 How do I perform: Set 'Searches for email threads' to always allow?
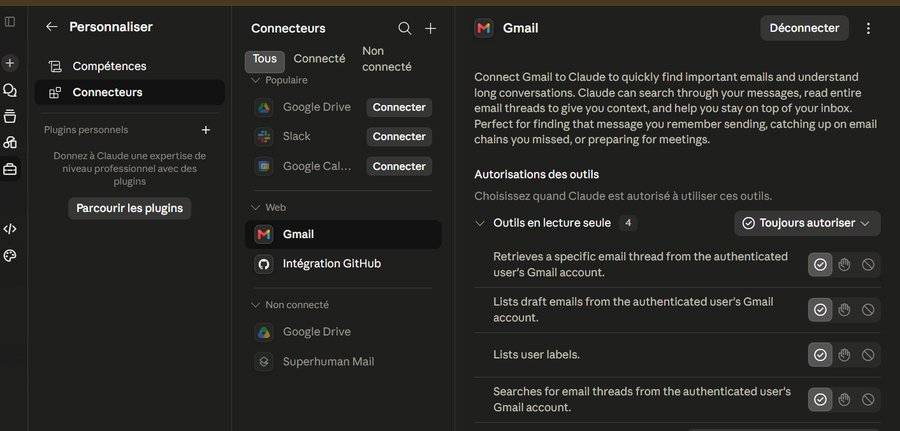pyautogui.click(x=820, y=399)
